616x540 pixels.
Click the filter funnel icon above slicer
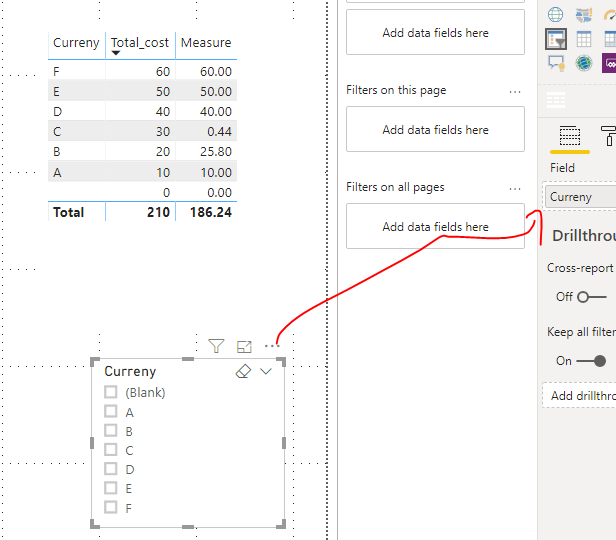[216, 346]
